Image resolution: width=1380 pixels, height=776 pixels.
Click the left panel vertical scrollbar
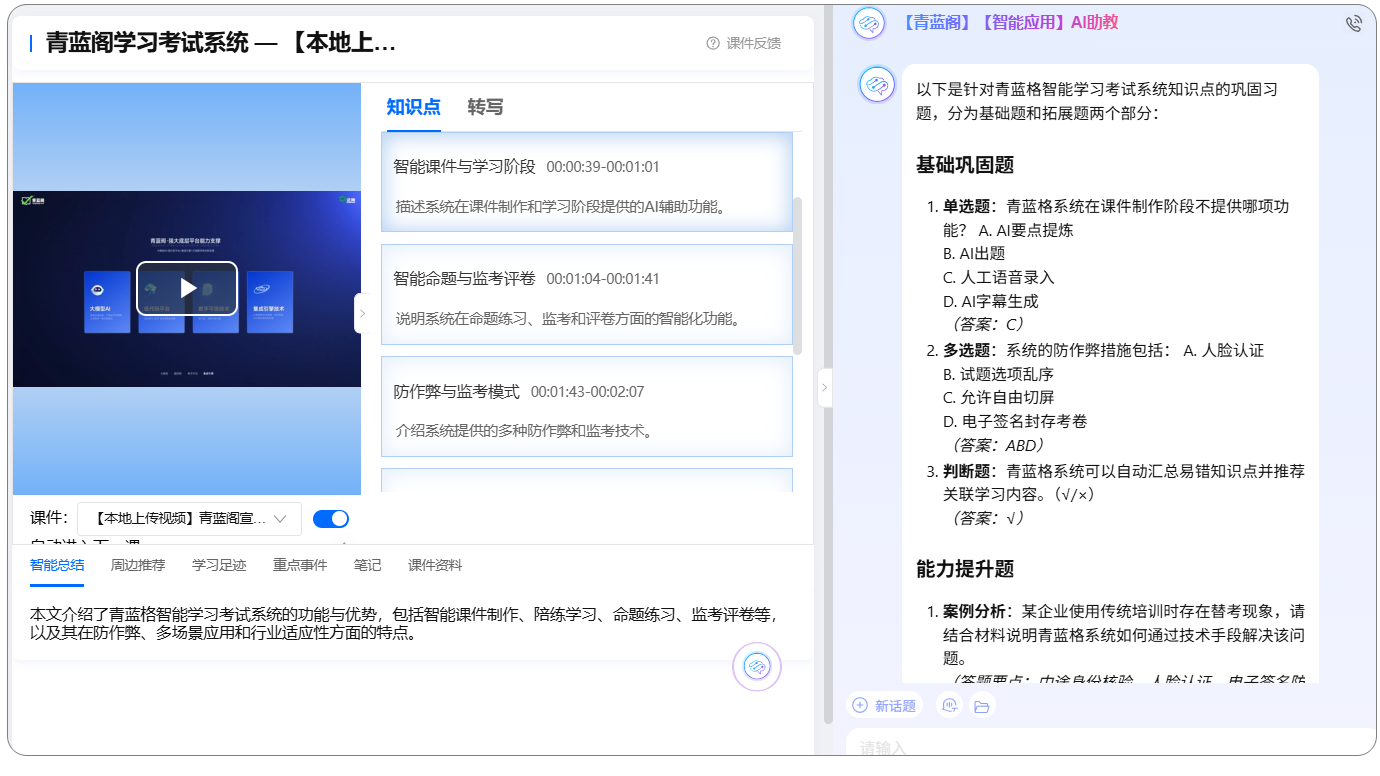click(x=827, y=365)
